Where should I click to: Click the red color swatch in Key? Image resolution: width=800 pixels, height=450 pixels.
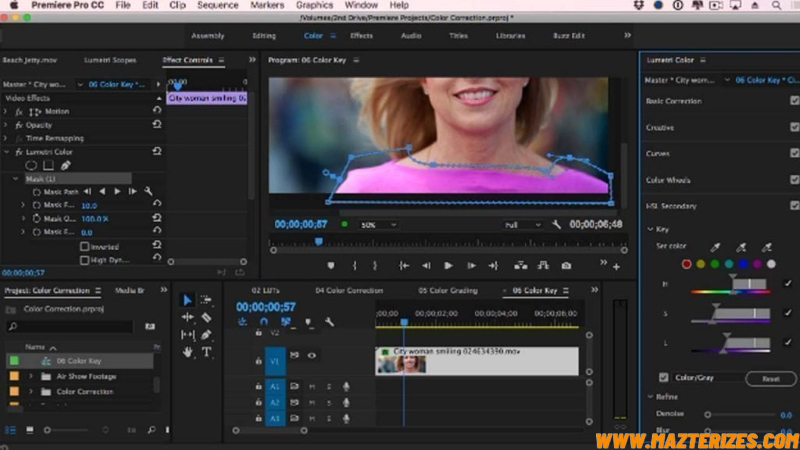[686, 264]
